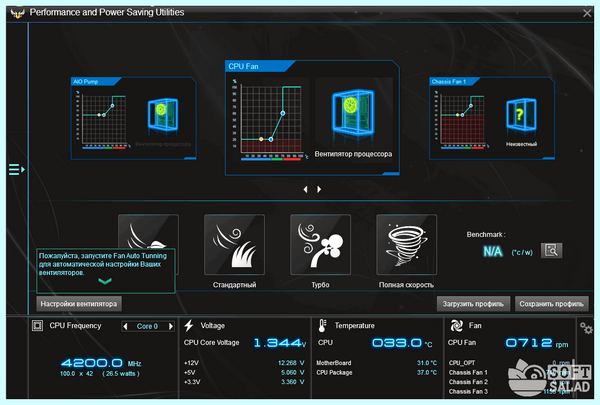Click the Chassis Fan 3 row
This screenshot has width=600, height=405.
(509, 392)
